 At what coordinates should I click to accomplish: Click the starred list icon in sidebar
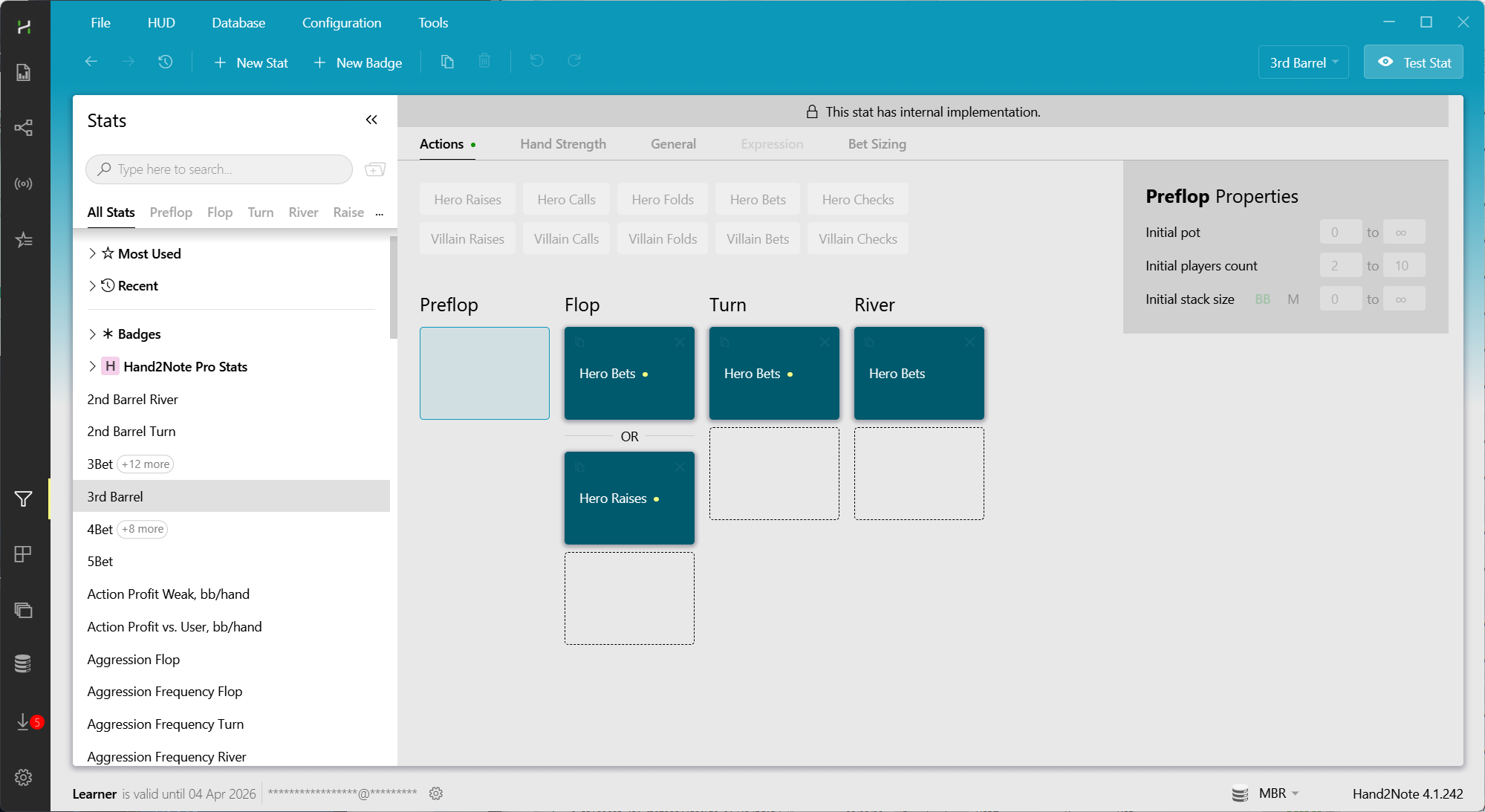(23, 239)
